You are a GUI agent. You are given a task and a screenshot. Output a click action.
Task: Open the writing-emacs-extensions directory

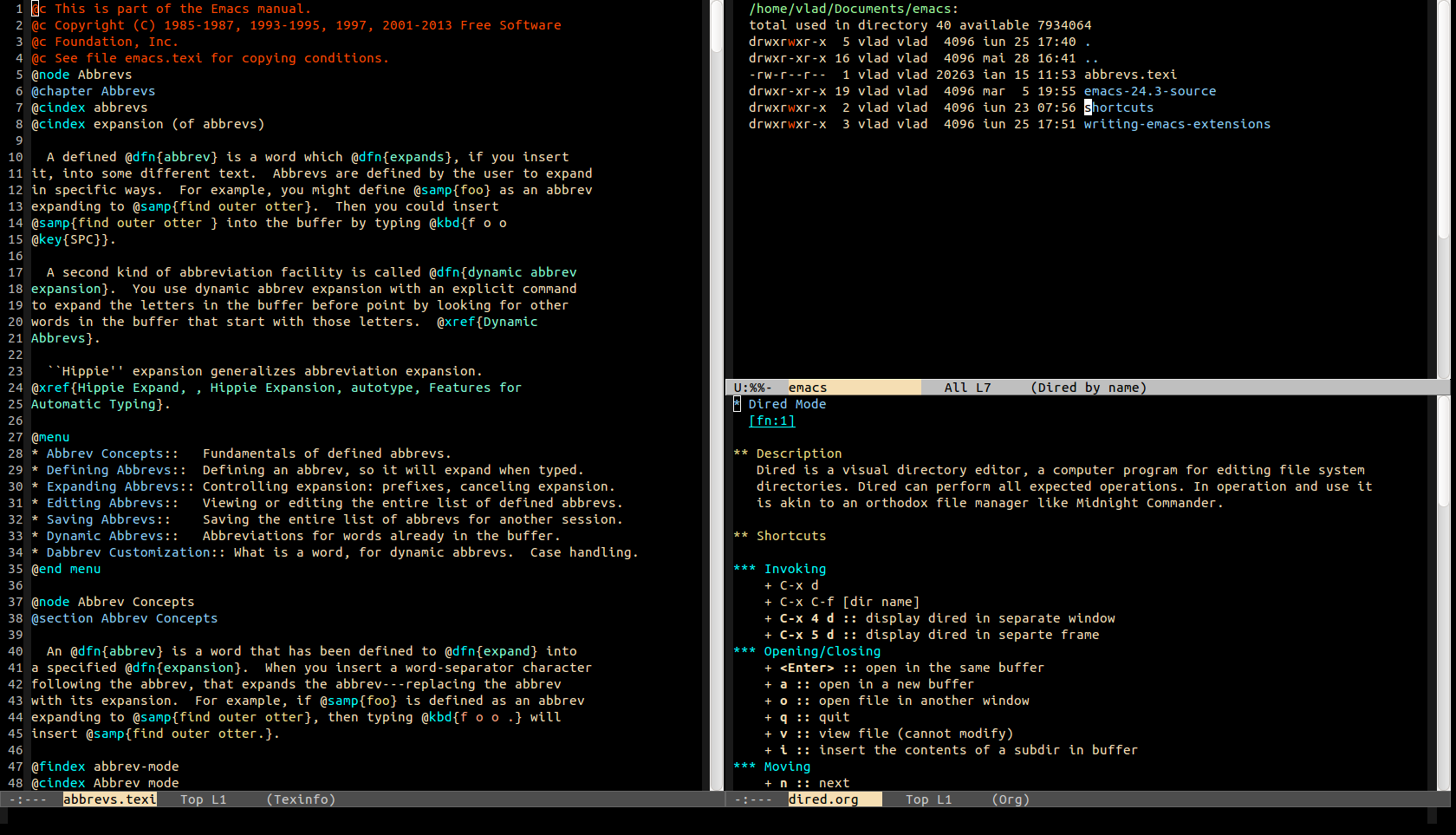1177,124
